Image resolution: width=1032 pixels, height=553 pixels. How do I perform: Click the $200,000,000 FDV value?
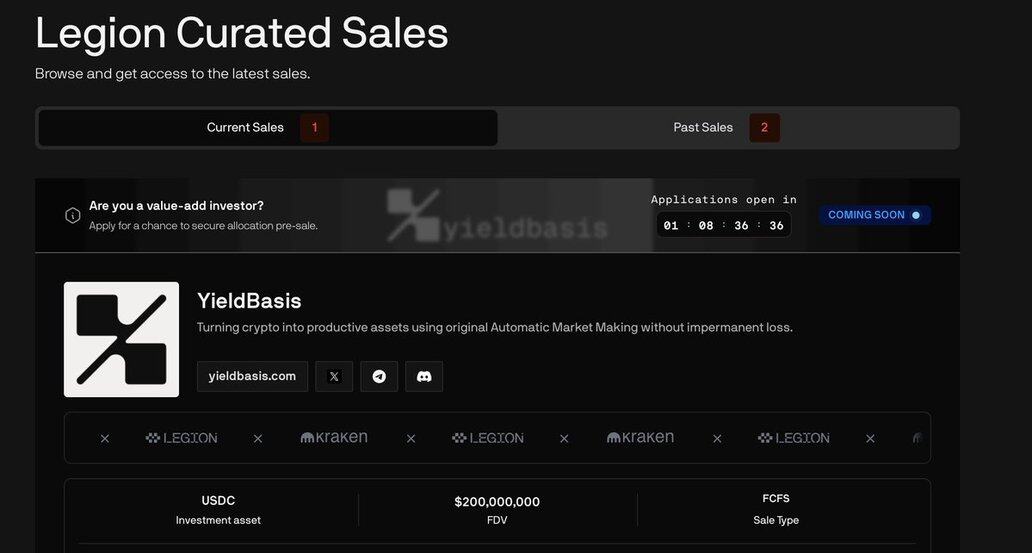click(497, 502)
